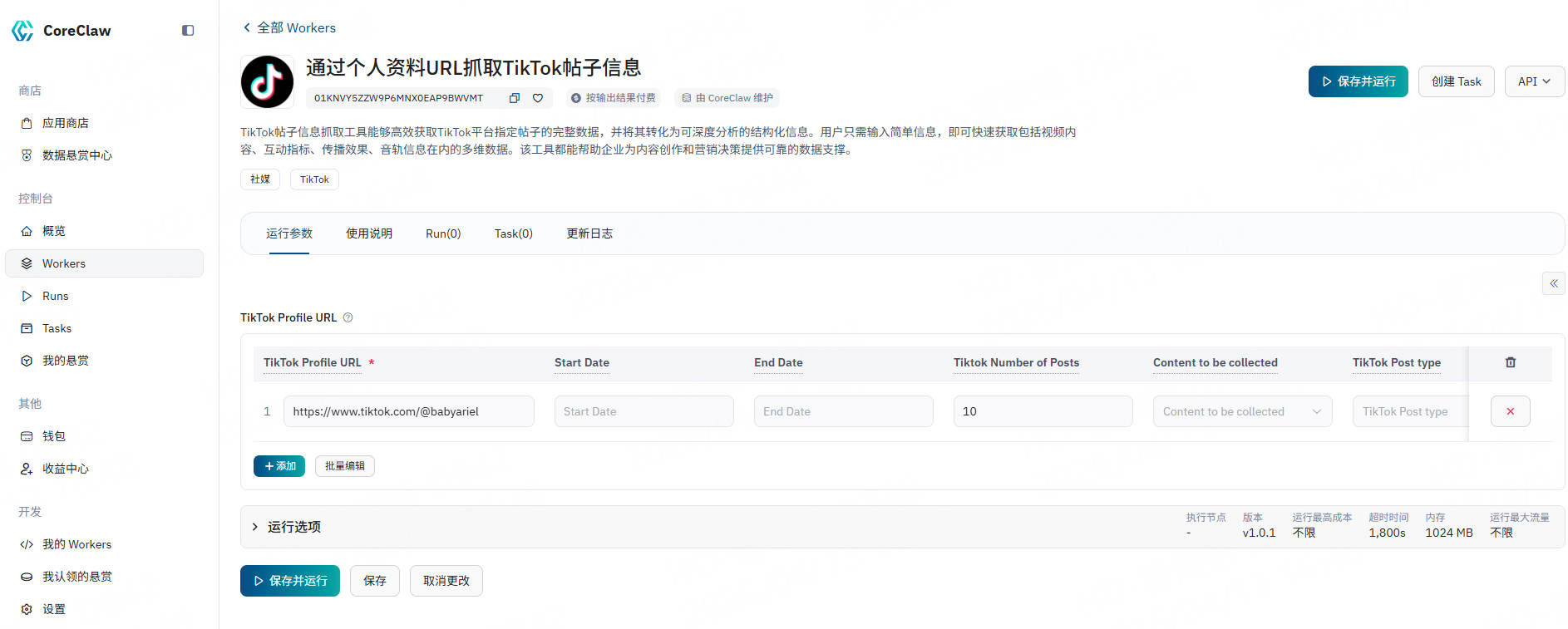This screenshot has width=1568, height=629.
Task: Go to 设置 settings in the sidebar
Action: click(54, 609)
